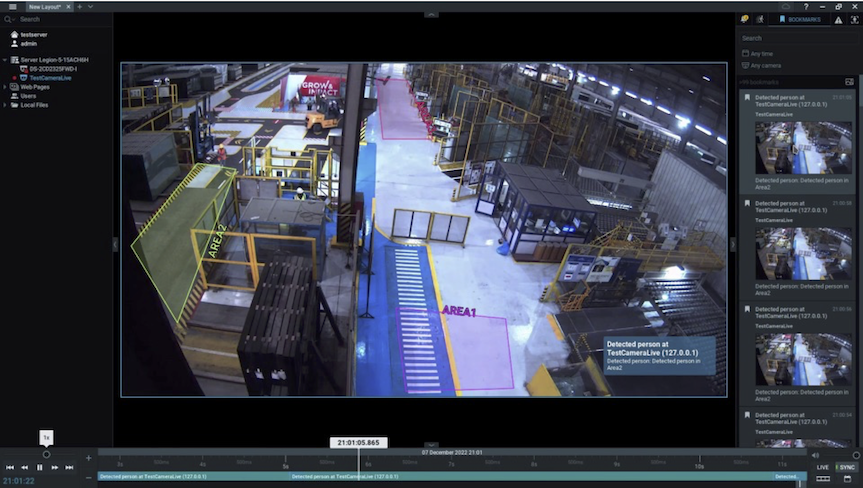Click the Detected person tooltip on video
Screen dimensions: 863x488
(x=659, y=356)
